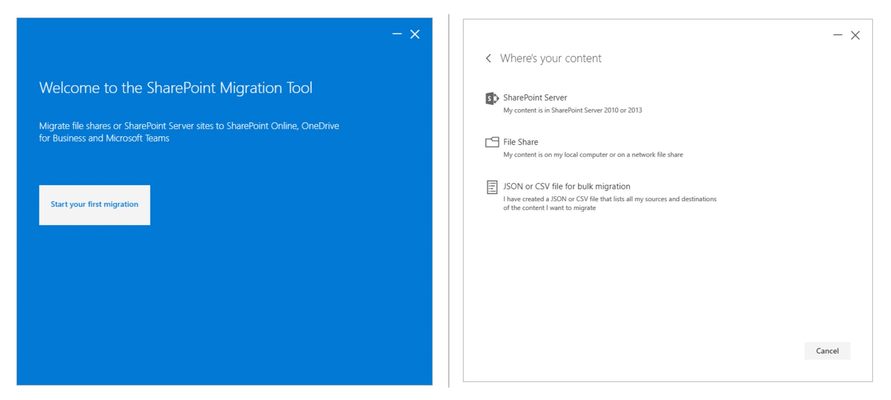
Task: Click the local computer or network file share description
Action: [x=593, y=155]
